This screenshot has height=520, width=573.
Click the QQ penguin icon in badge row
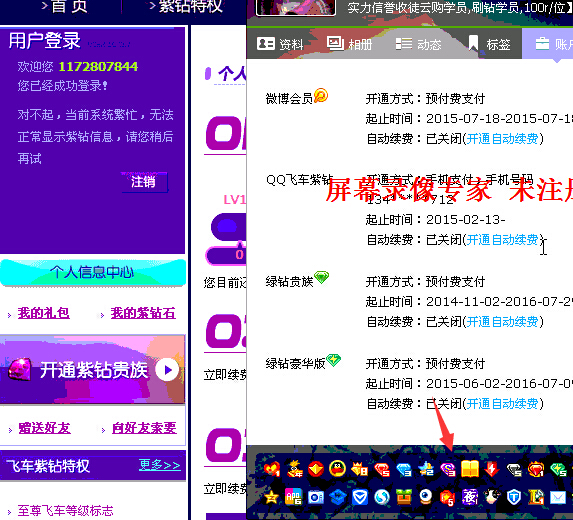coord(338,469)
